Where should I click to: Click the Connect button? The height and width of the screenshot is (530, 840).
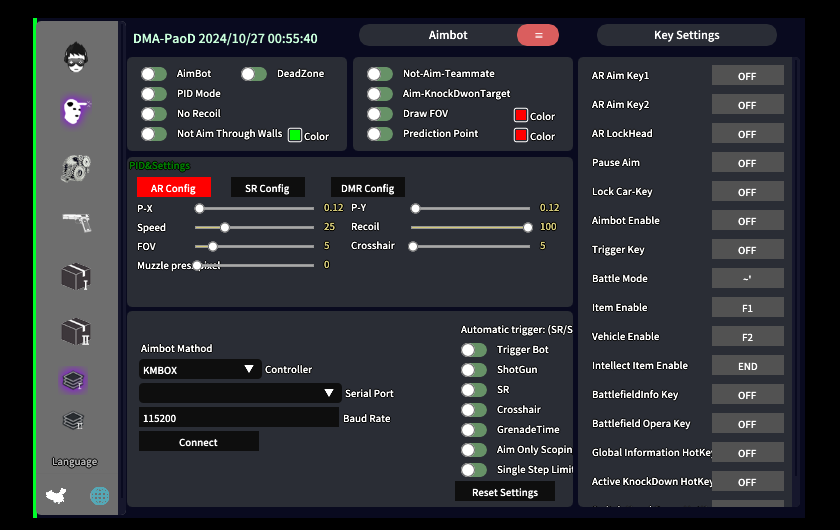click(x=199, y=442)
